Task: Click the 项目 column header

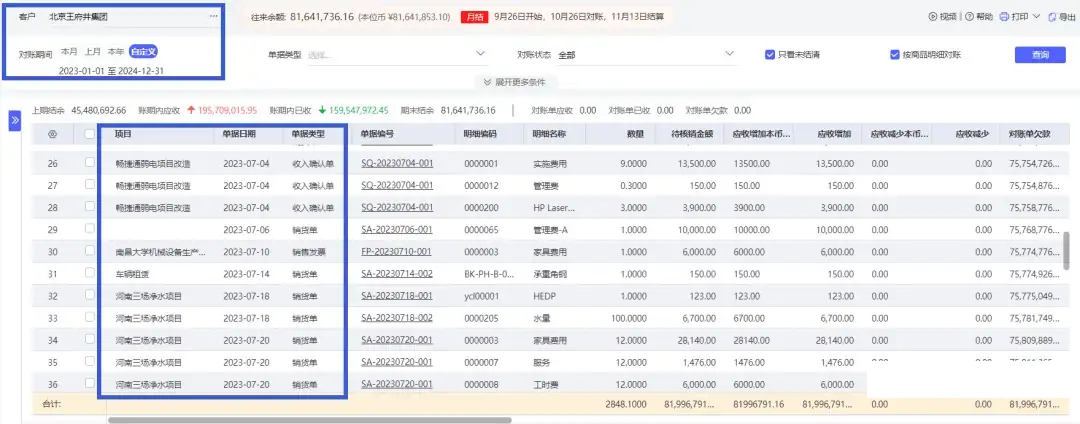Action: pyautogui.click(x=123, y=134)
